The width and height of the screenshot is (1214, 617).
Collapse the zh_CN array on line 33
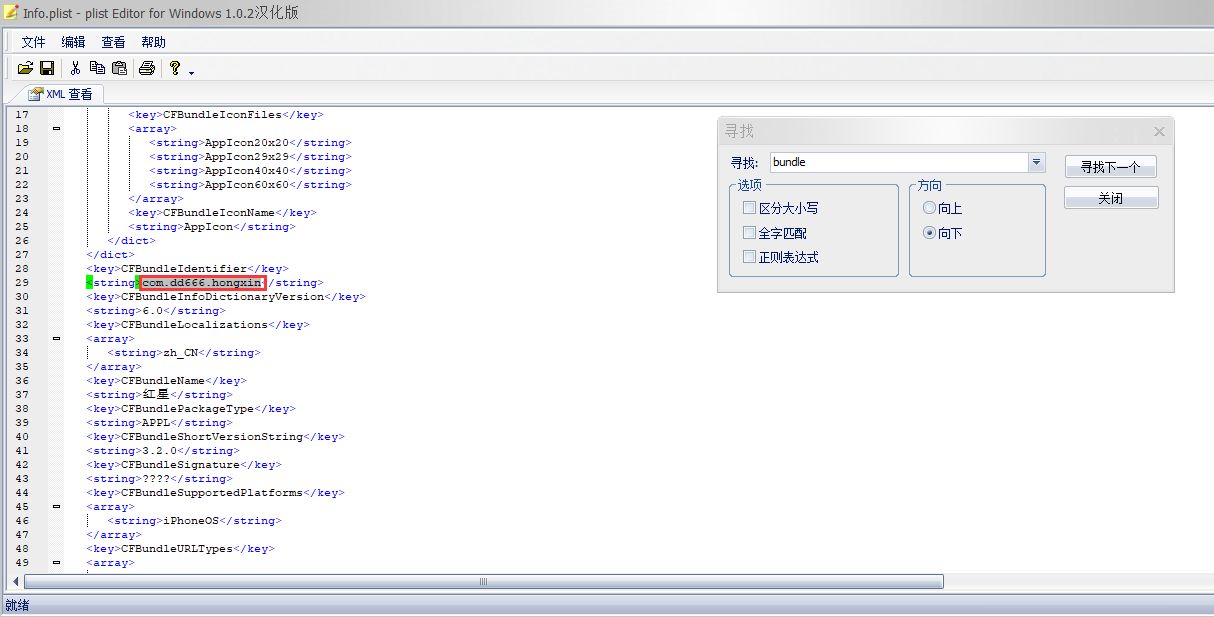(57, 338)
